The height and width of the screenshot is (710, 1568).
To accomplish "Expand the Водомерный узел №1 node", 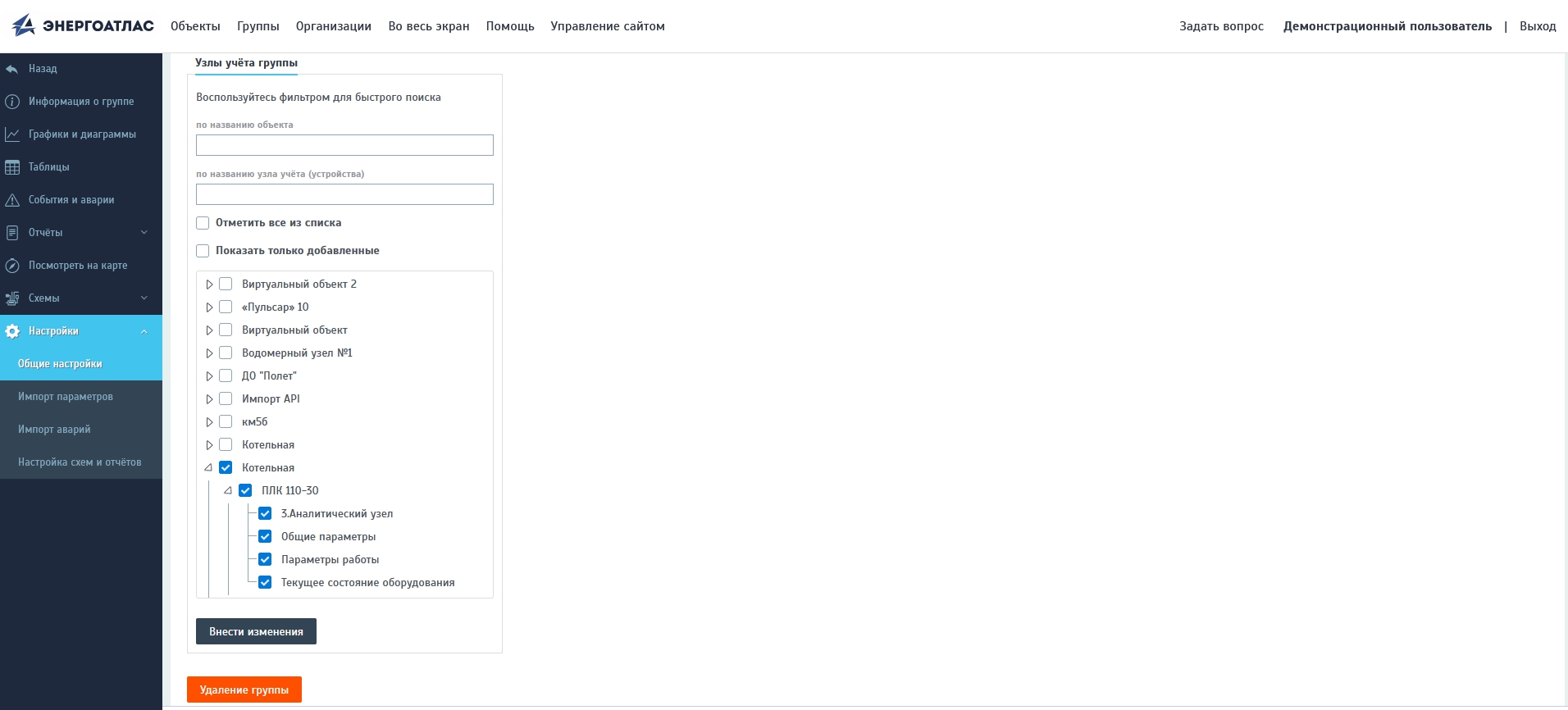I will (209, 353).
